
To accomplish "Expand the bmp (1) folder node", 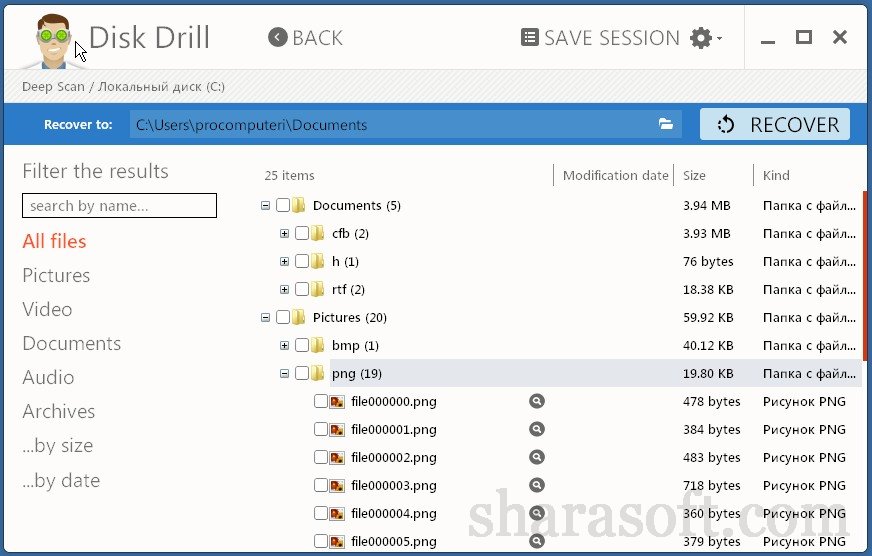I will (284, 345).
